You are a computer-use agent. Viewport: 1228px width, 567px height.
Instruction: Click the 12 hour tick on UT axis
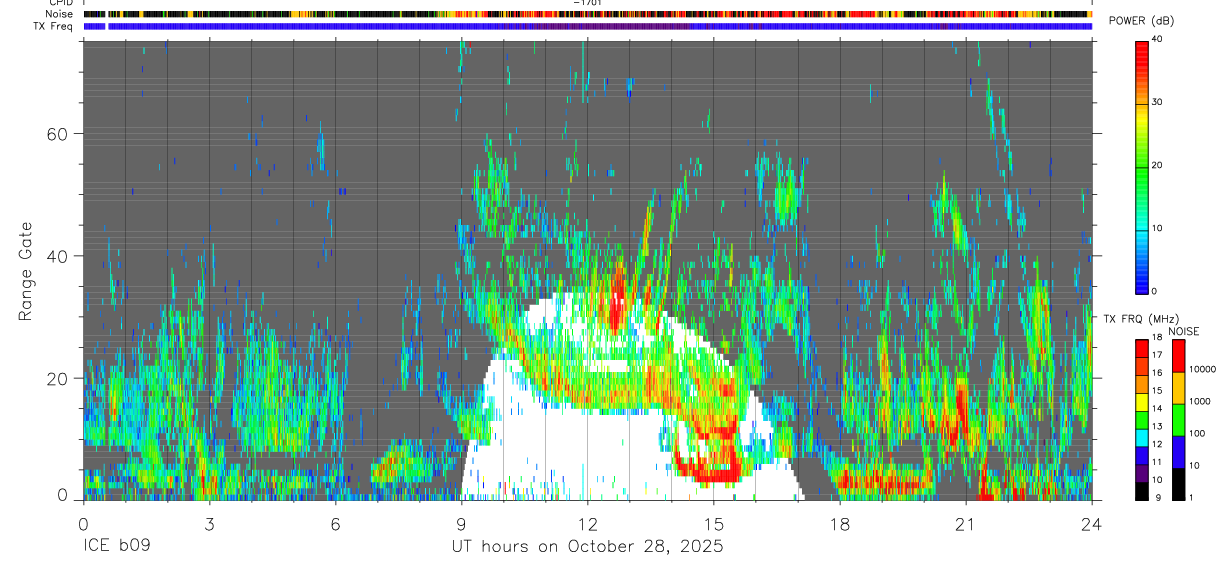pyautogui.click(x=588, y=523)
